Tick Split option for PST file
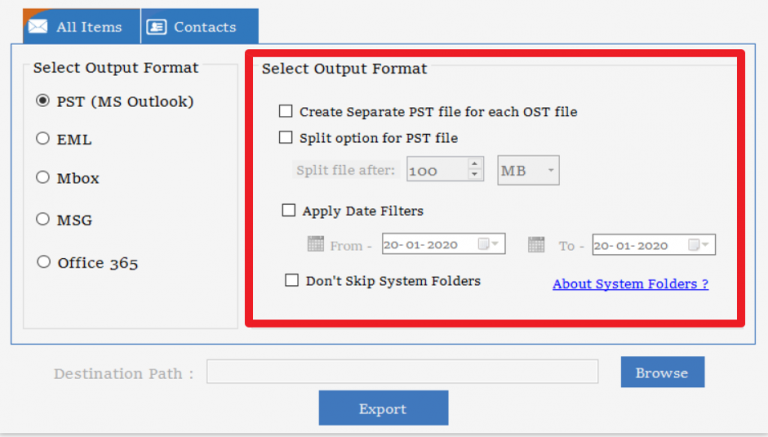Viewport: 768px width, 437px height. pos(286,137)
